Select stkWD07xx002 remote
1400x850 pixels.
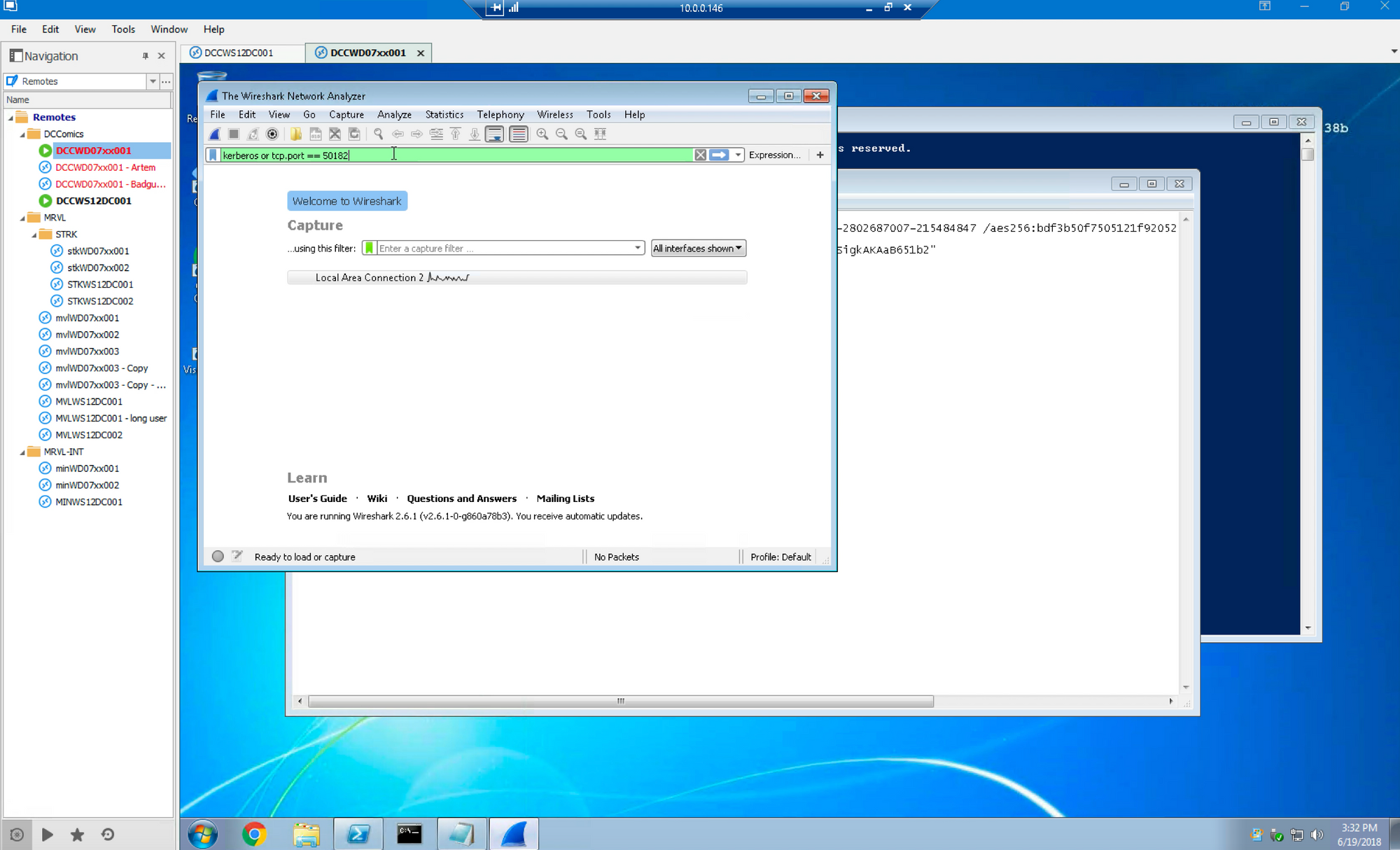(98, 267)
